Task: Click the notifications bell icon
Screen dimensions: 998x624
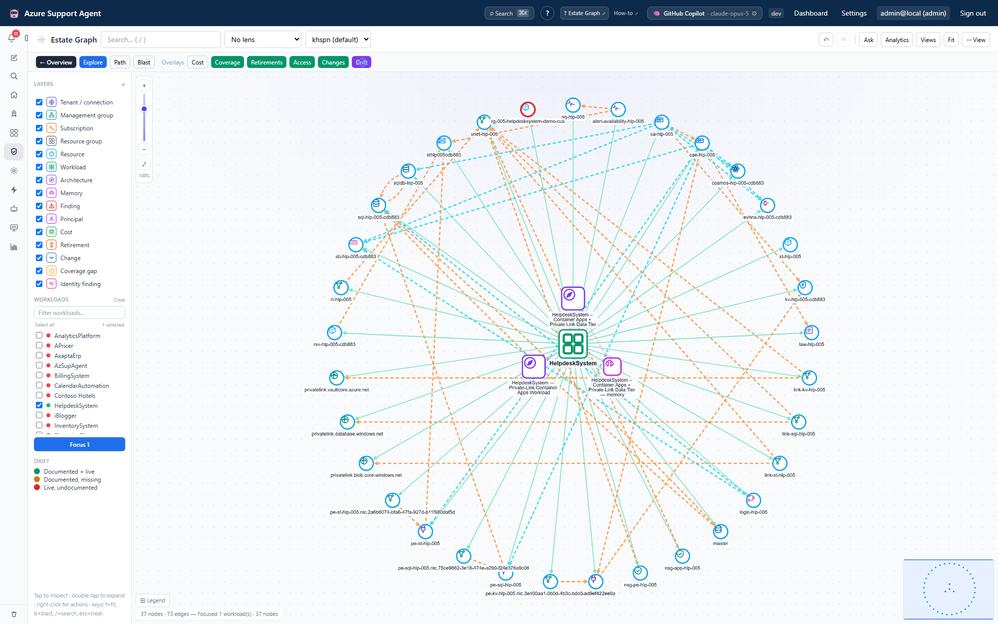Action: (12, 38)
